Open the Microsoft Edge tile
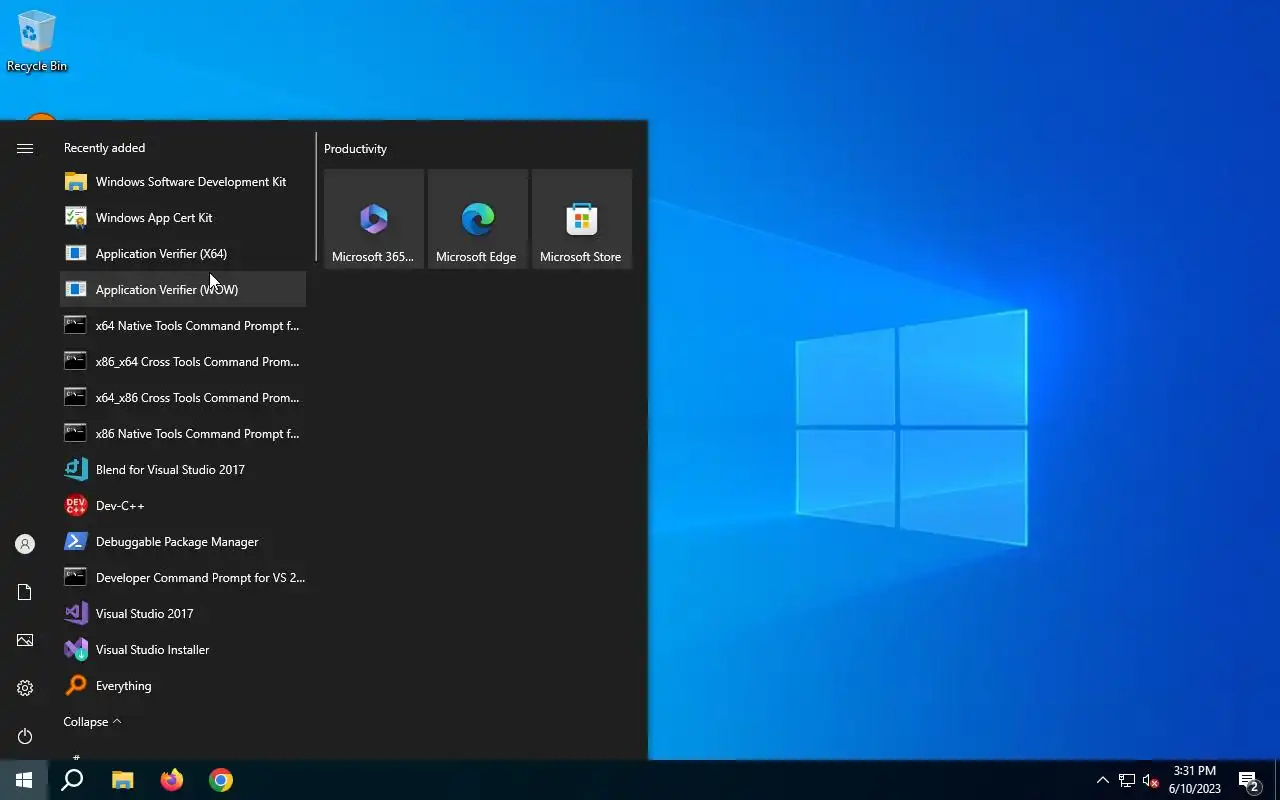This screenshot has width=1280, height=800. (x=478, y=219)
